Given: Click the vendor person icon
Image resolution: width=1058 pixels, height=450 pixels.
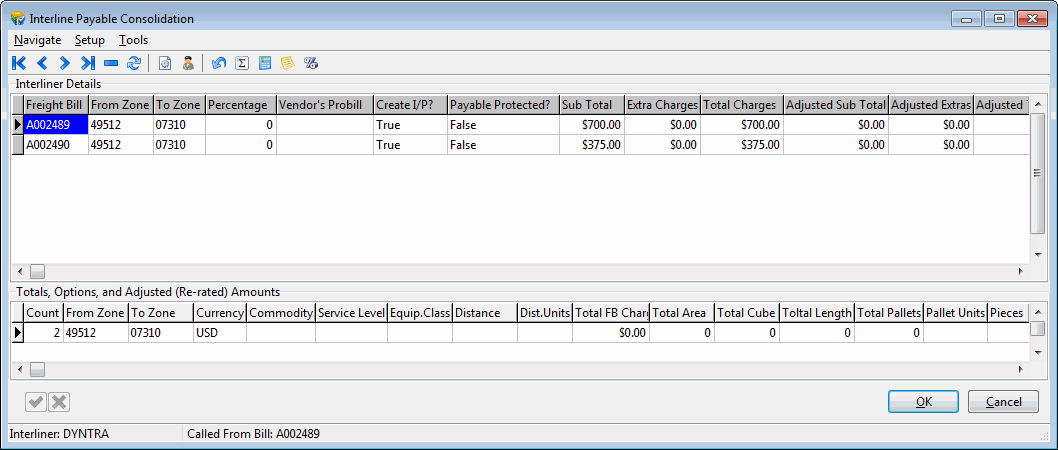Looking at the screenshot, I should [187, 63].
